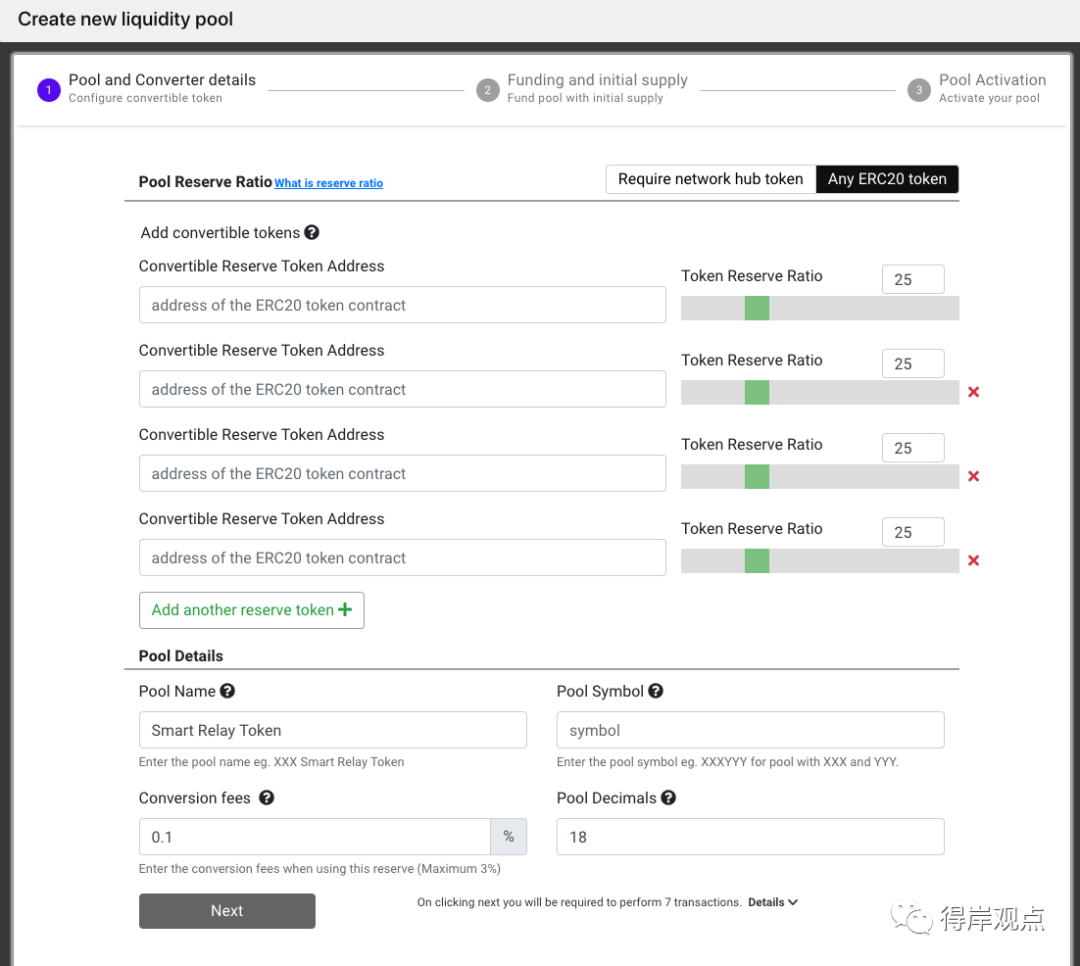
Task: Click the Pool Activation step title
Action: pos(993,80)
